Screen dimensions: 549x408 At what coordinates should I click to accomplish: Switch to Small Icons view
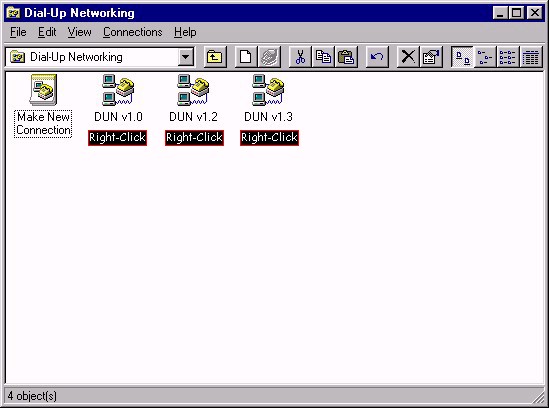click(485, 57)
